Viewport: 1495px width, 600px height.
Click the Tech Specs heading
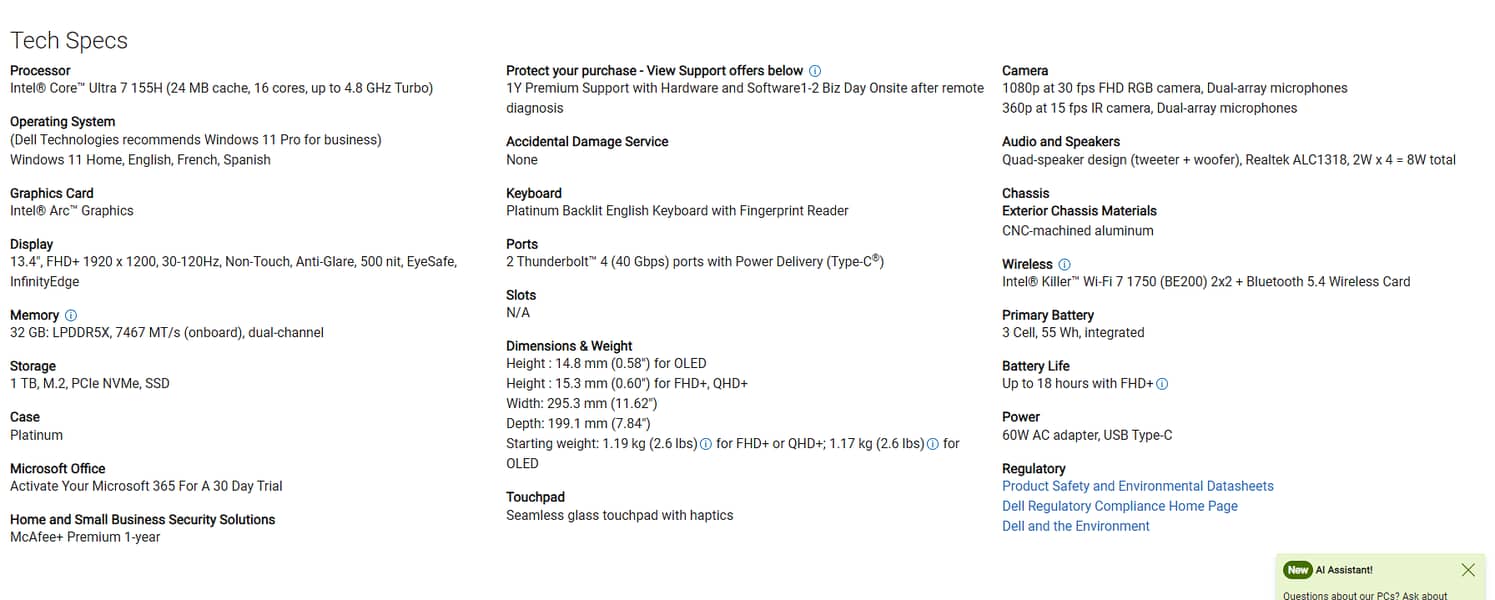pos(69,41)
